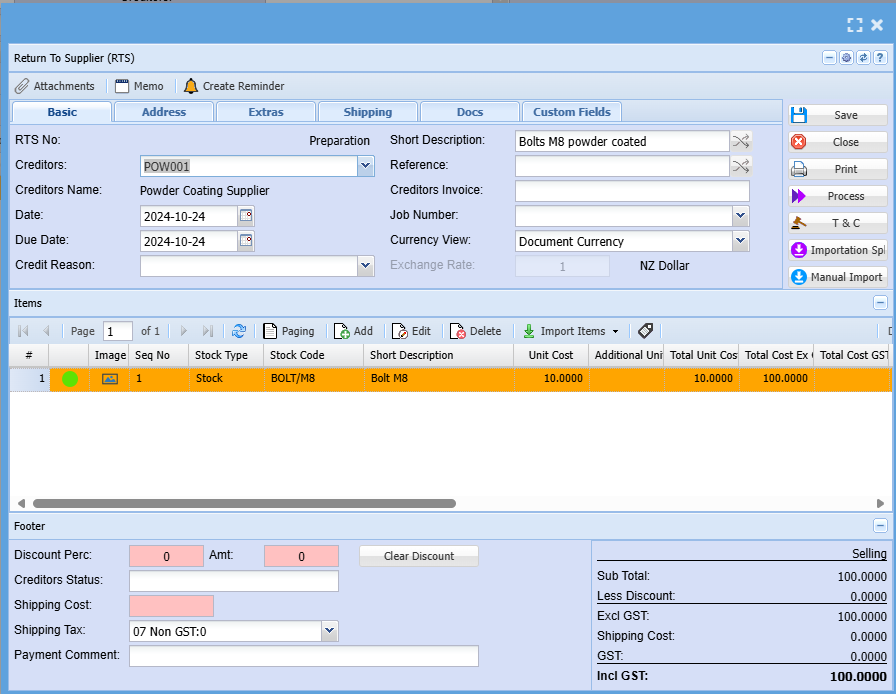
Task: Toggle Paging in the Items toolbar
Action: pyautogui.click(x=289, y=331)
